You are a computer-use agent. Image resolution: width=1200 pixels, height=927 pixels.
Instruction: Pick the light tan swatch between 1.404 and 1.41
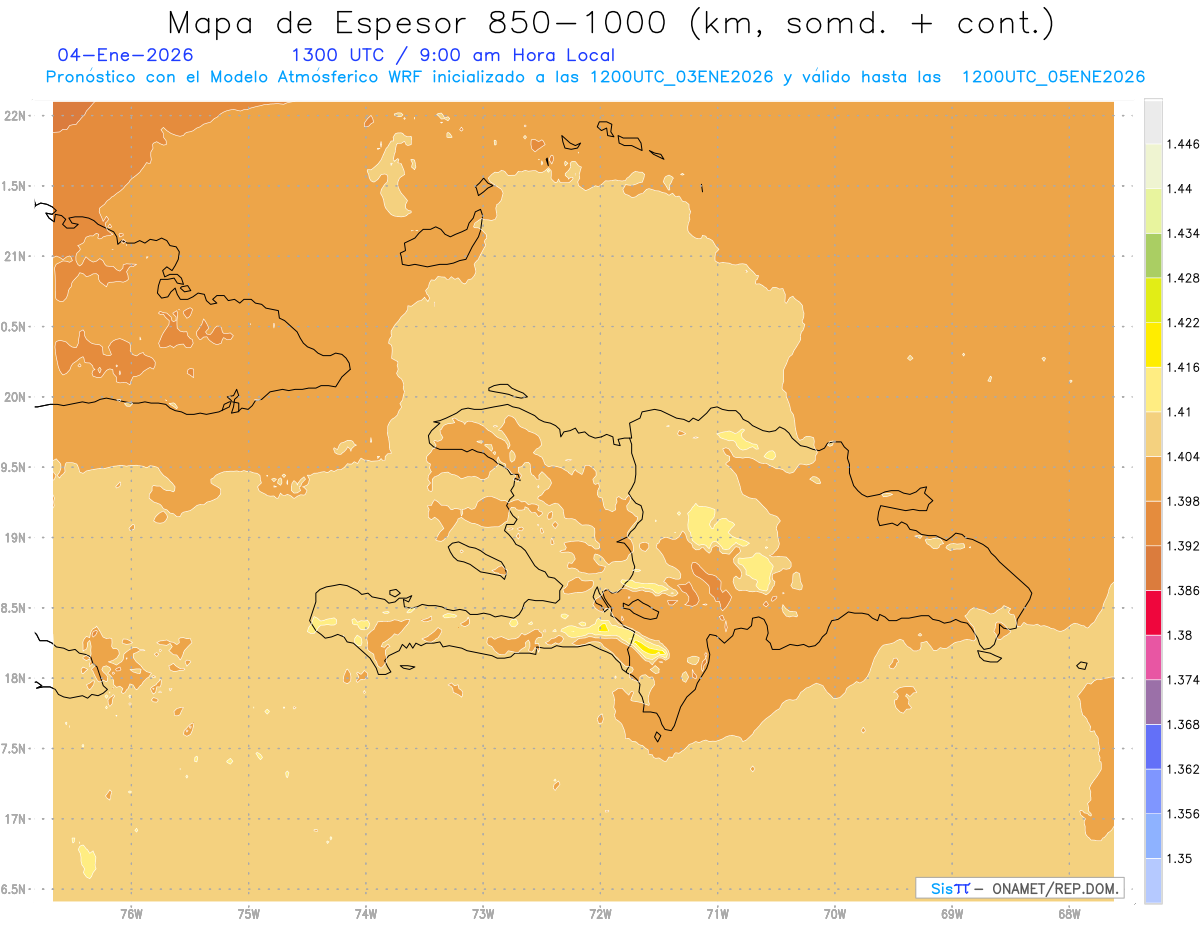(x=1153, y=434)
